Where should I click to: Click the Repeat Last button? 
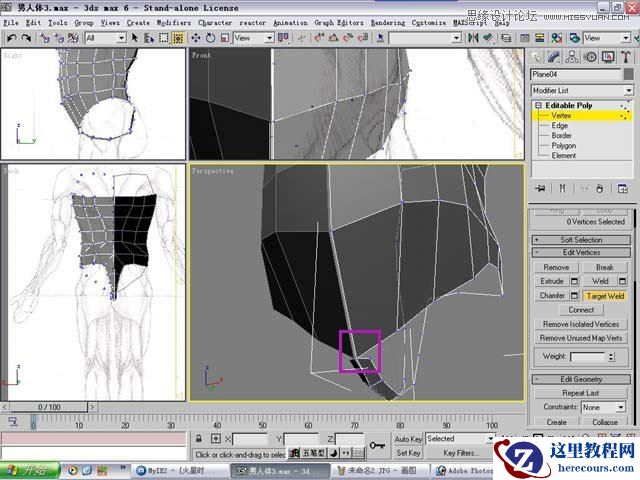point(580,393)
